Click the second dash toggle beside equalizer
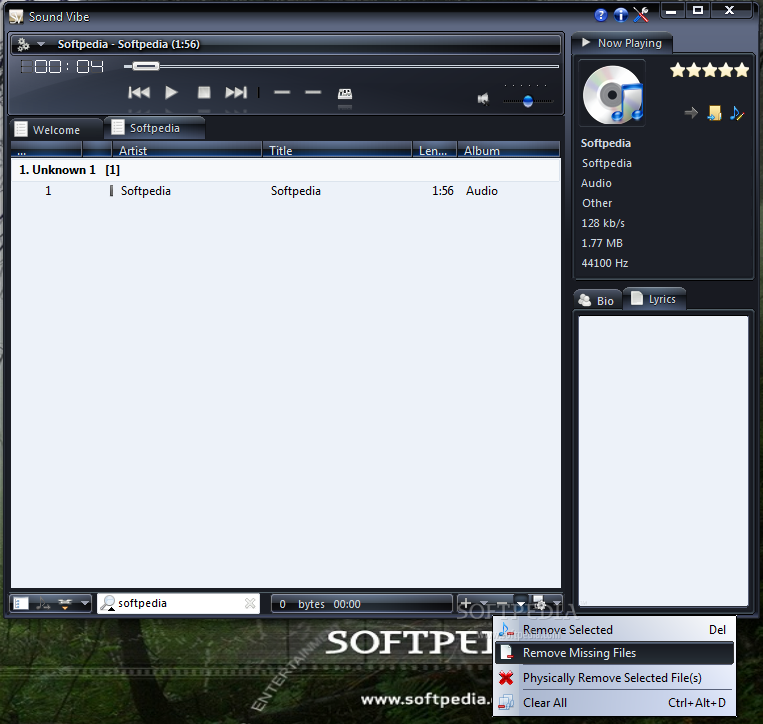Viewport: 763px width, 724px height. [313, 92]
